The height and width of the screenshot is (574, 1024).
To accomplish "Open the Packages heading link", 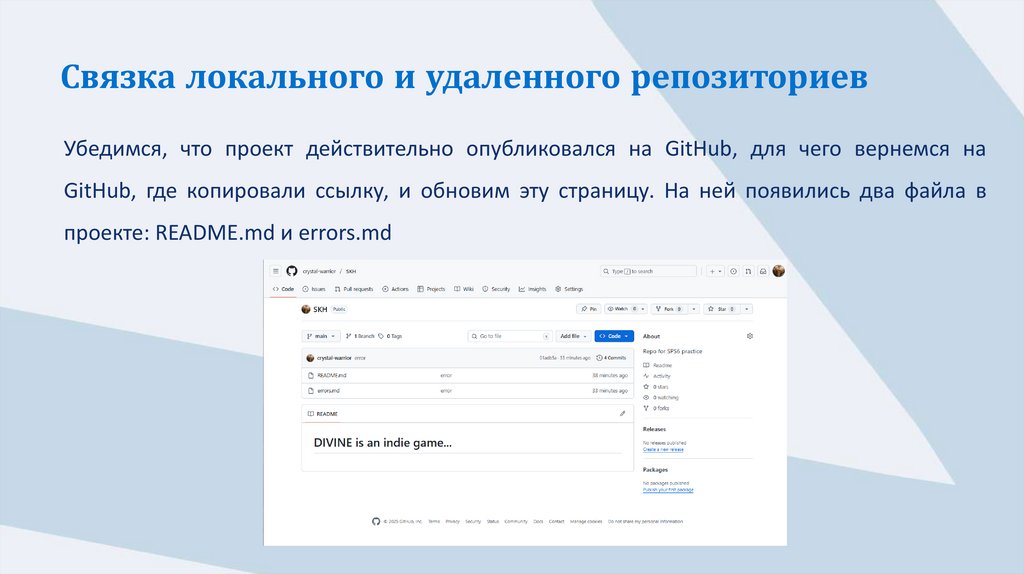I will [x=655, y=470].
